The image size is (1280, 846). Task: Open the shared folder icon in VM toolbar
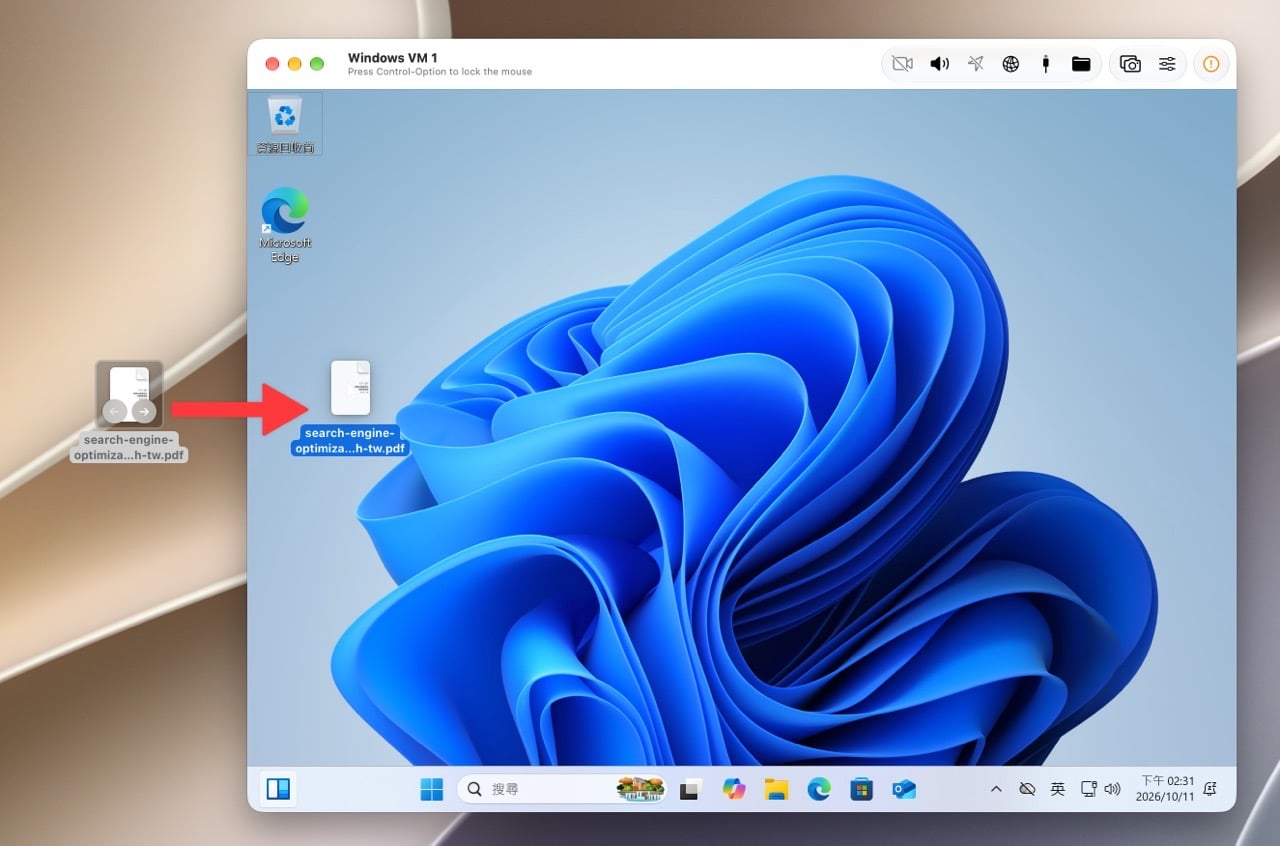1081,64
